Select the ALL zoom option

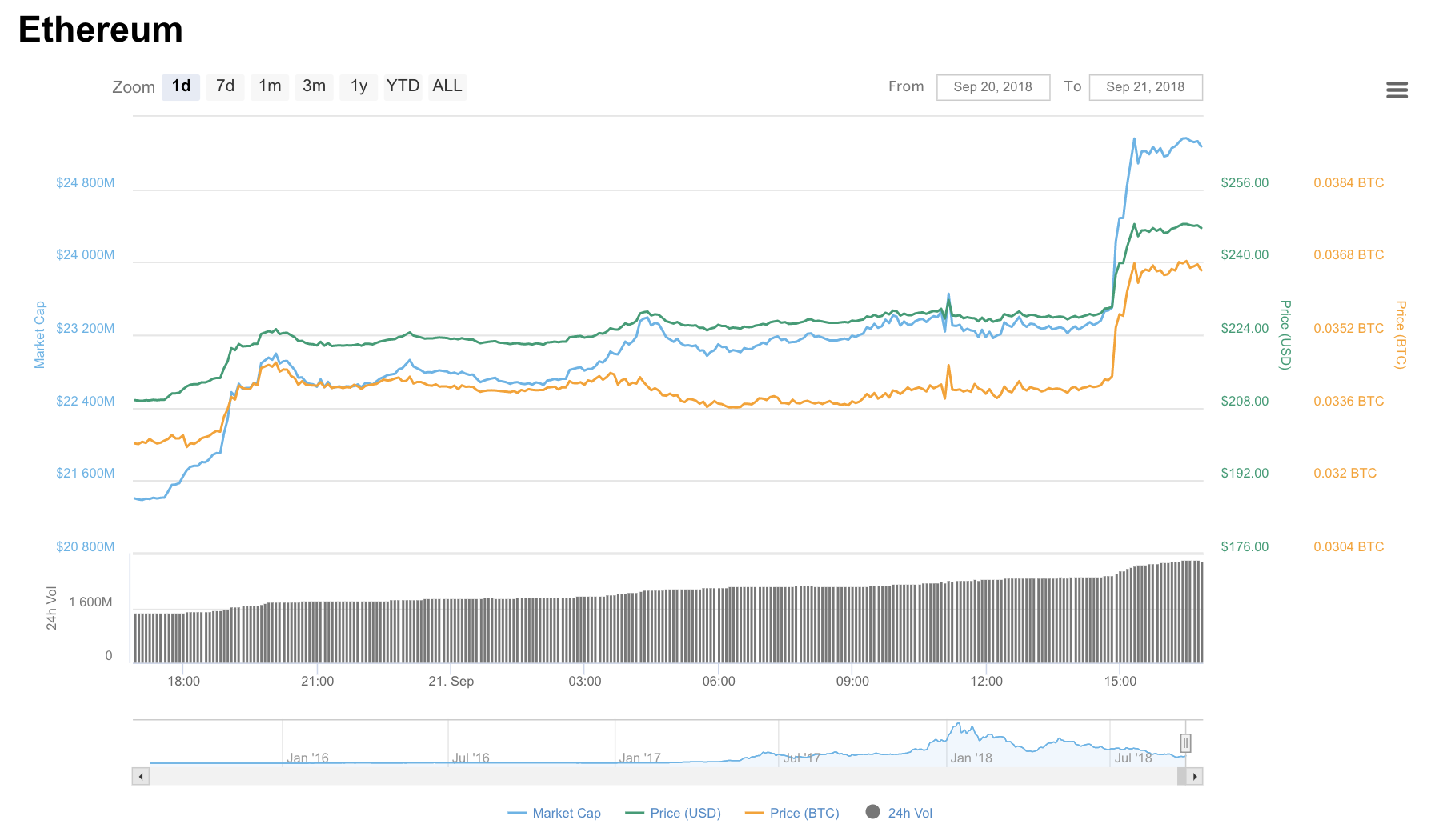(x=447, y=86)
